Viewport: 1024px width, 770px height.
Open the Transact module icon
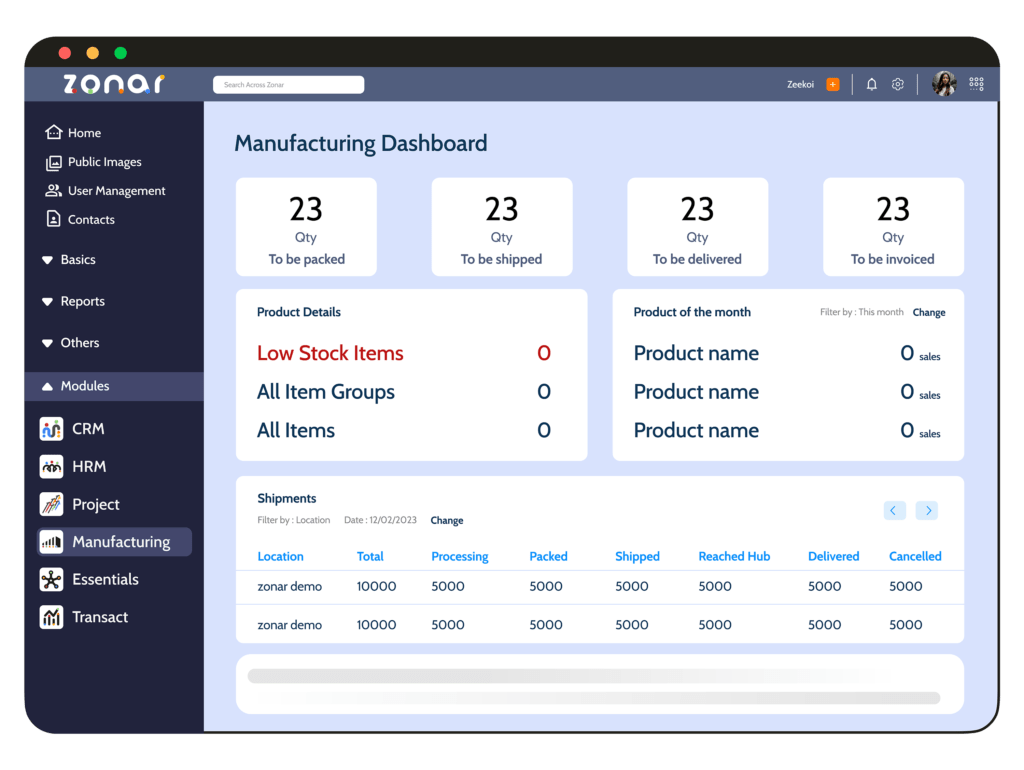[x=52, y=617]
